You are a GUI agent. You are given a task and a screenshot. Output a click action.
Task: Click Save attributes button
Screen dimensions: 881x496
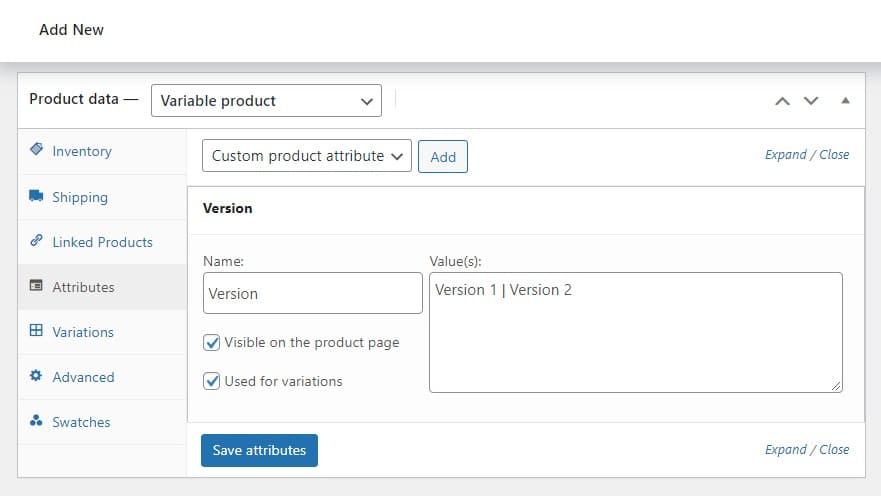click(260, 450)
